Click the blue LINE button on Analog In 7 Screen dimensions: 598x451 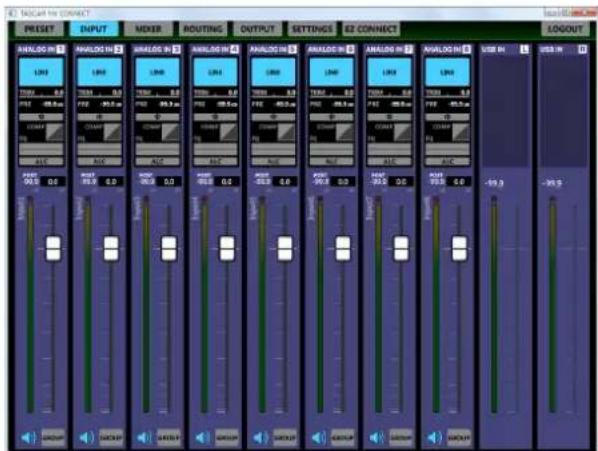click(x=389, y=72)
